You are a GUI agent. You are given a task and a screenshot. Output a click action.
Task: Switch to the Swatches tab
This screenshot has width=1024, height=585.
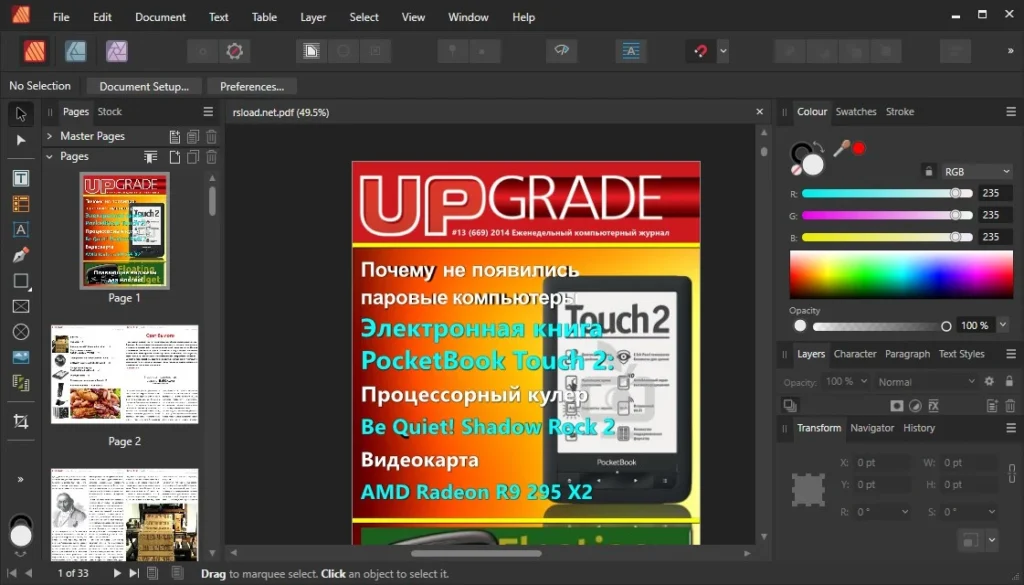click(x=855, y=112)
